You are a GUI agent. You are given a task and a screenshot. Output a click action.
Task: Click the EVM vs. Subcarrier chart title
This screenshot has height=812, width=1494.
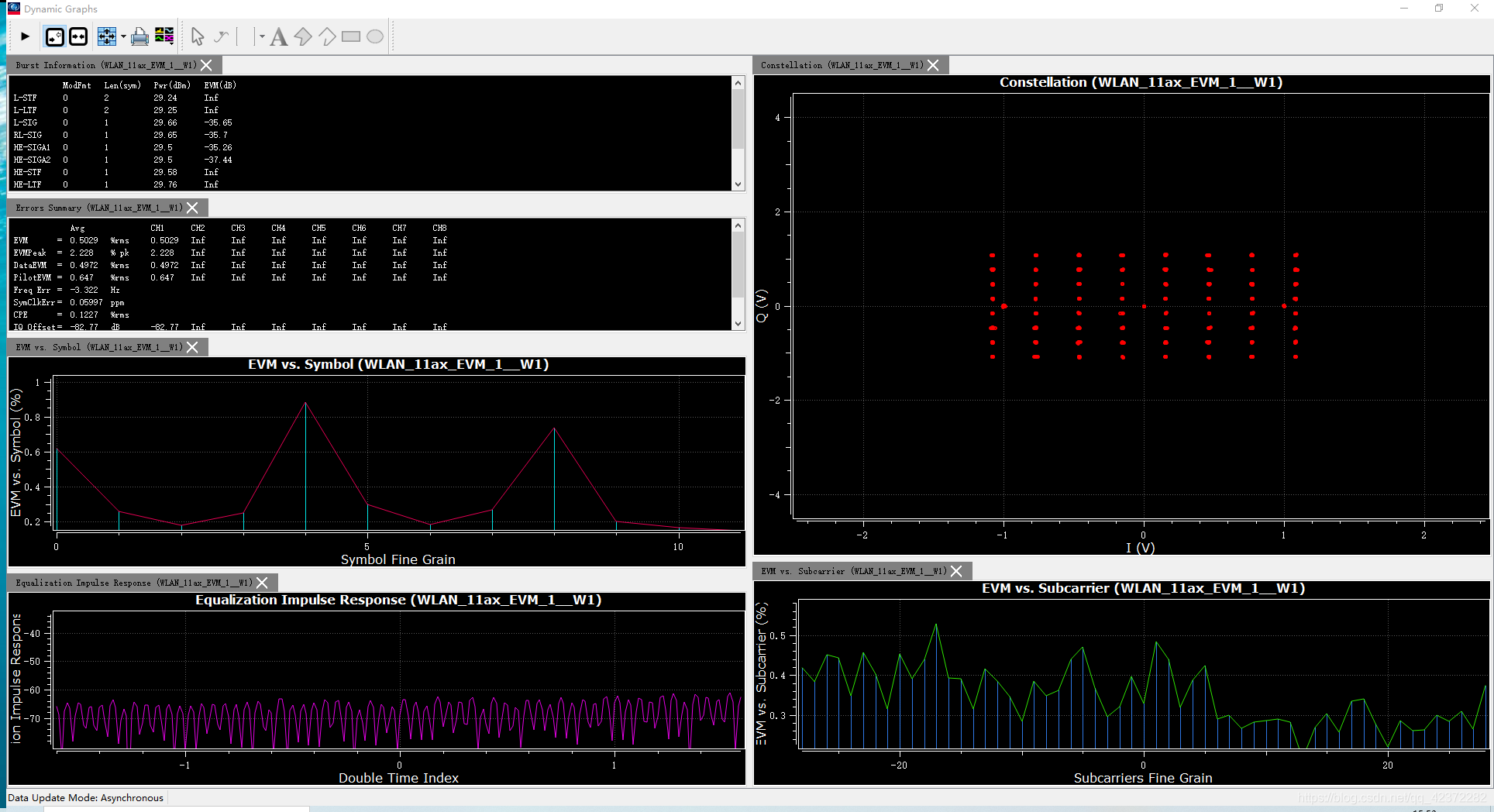point(1143,588)
